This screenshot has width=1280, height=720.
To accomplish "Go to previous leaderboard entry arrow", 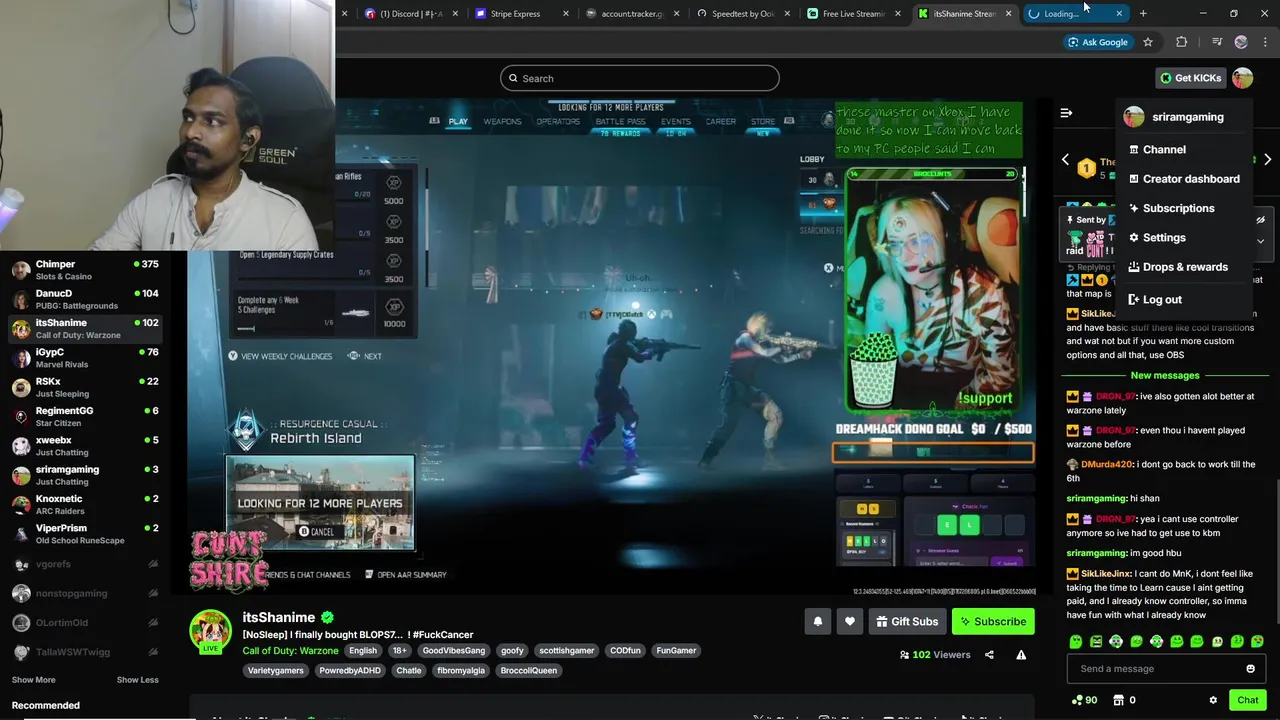I will [x=1065, y=160].
